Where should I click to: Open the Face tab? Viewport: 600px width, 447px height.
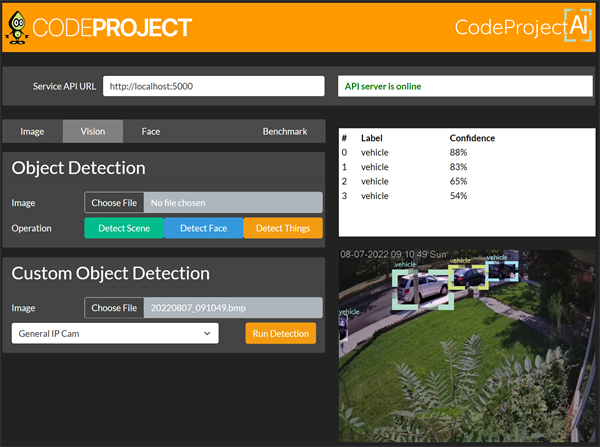pyautogui.click(x=151, y=131)
